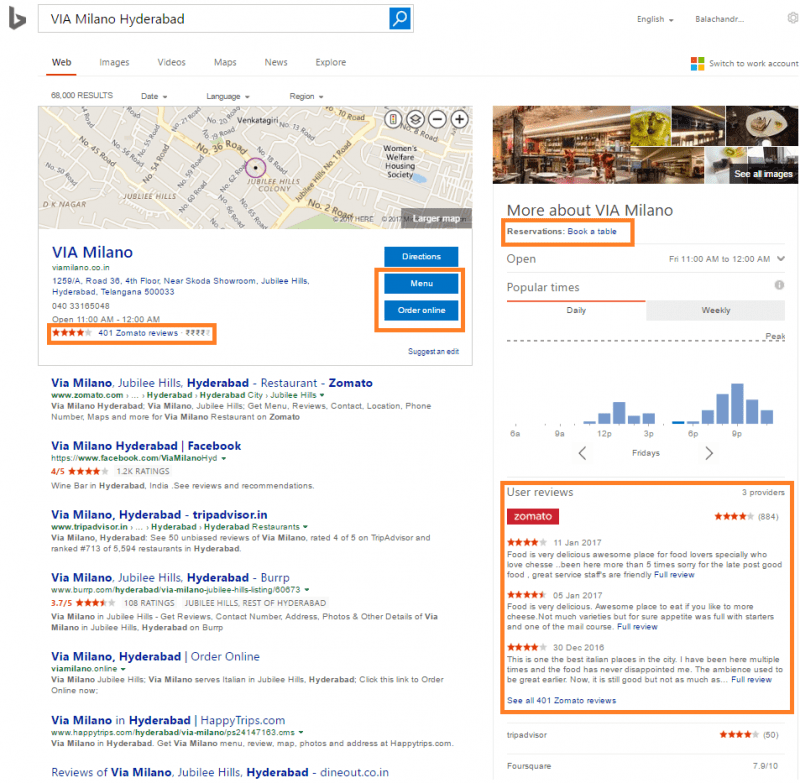Open the Order Online search result
The width and height of the screenshot is (800, 783).
click(155, 656)
